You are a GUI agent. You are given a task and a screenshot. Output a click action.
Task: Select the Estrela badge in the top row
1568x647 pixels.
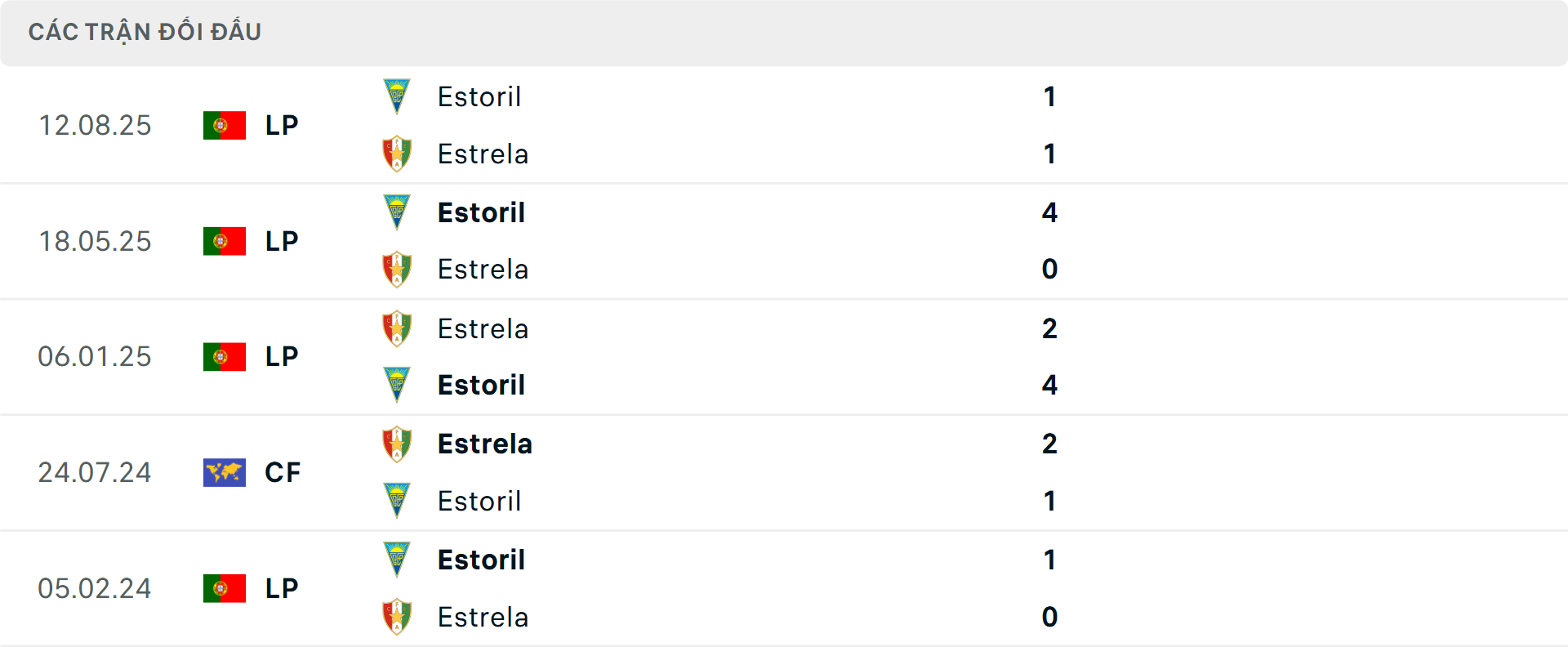(x=397, y=153)
